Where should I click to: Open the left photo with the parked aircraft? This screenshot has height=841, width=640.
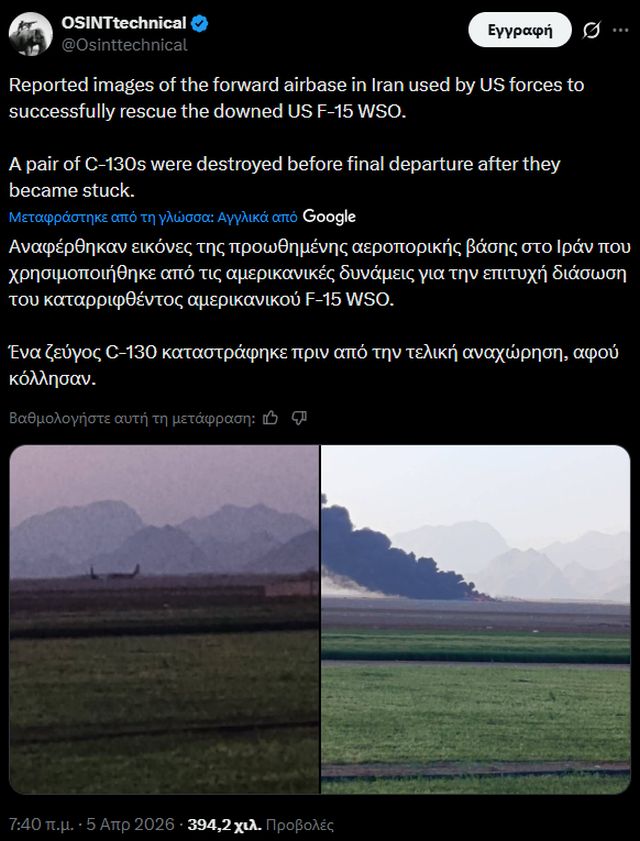[164, 619]
